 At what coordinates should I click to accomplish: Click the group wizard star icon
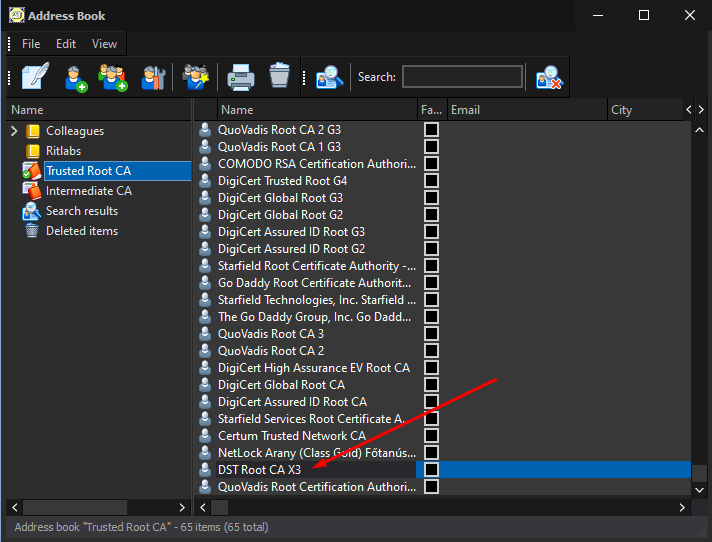(195, 77)
